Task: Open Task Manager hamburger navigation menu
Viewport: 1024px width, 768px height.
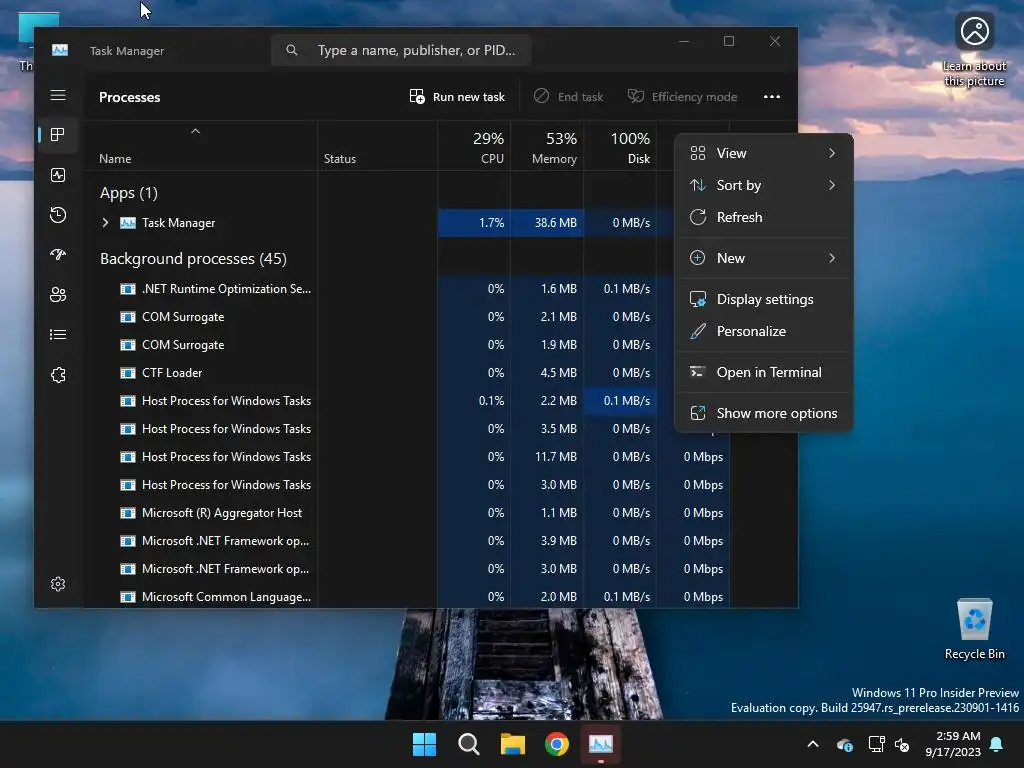Action: point(58,95)
